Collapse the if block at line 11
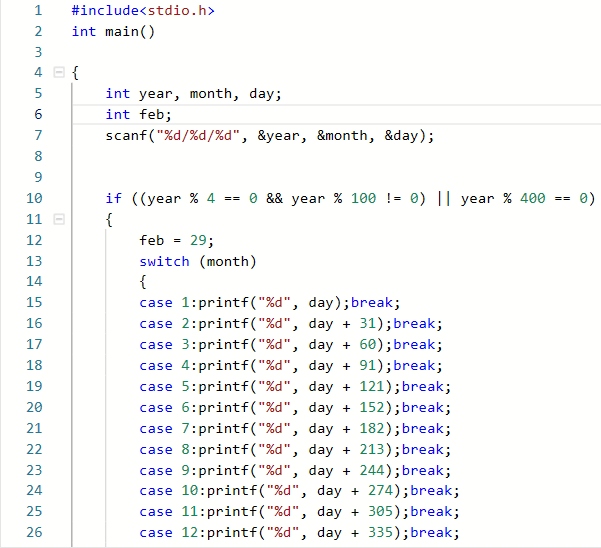 [x=59, y=219]
